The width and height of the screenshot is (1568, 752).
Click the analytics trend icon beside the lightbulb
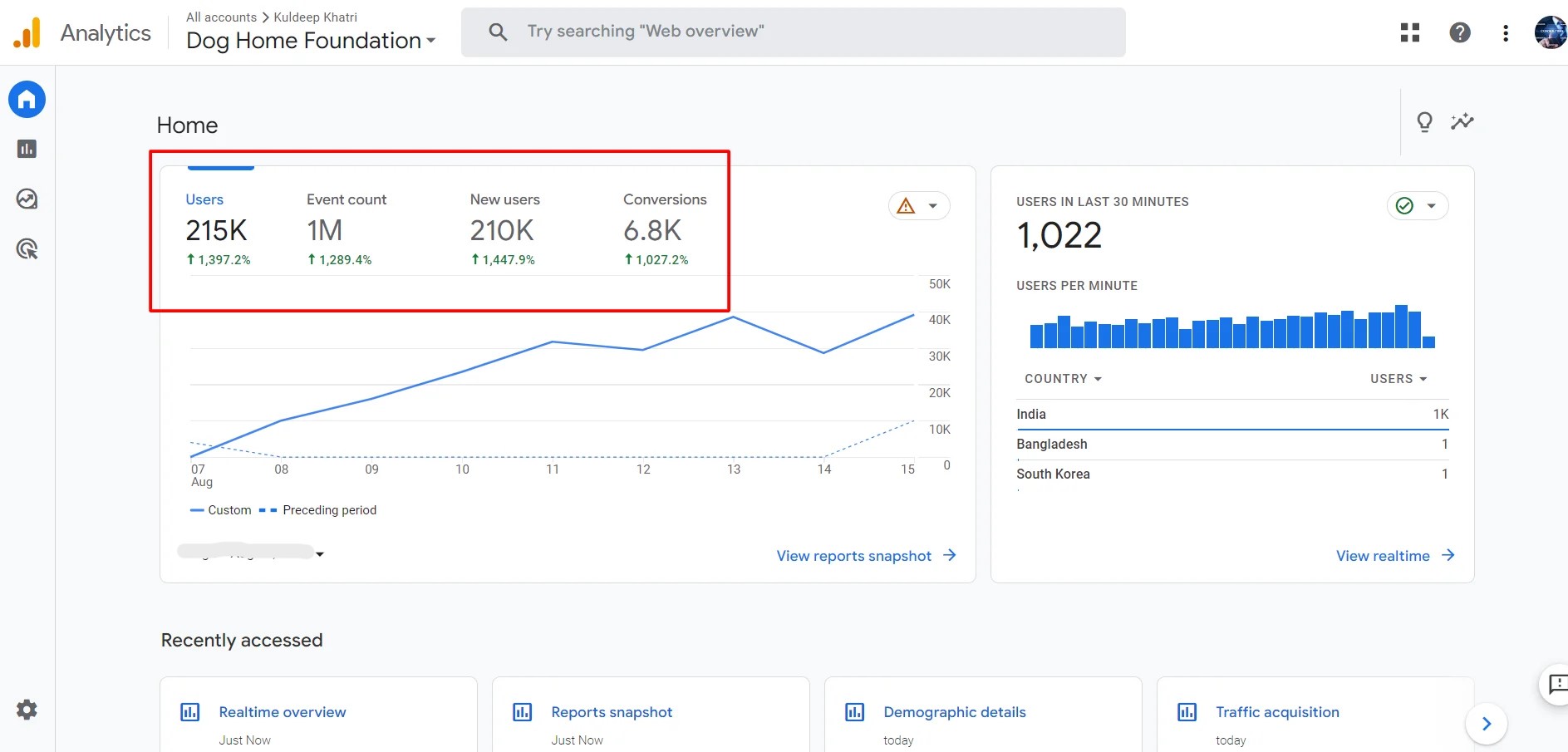pos(1462,121)
